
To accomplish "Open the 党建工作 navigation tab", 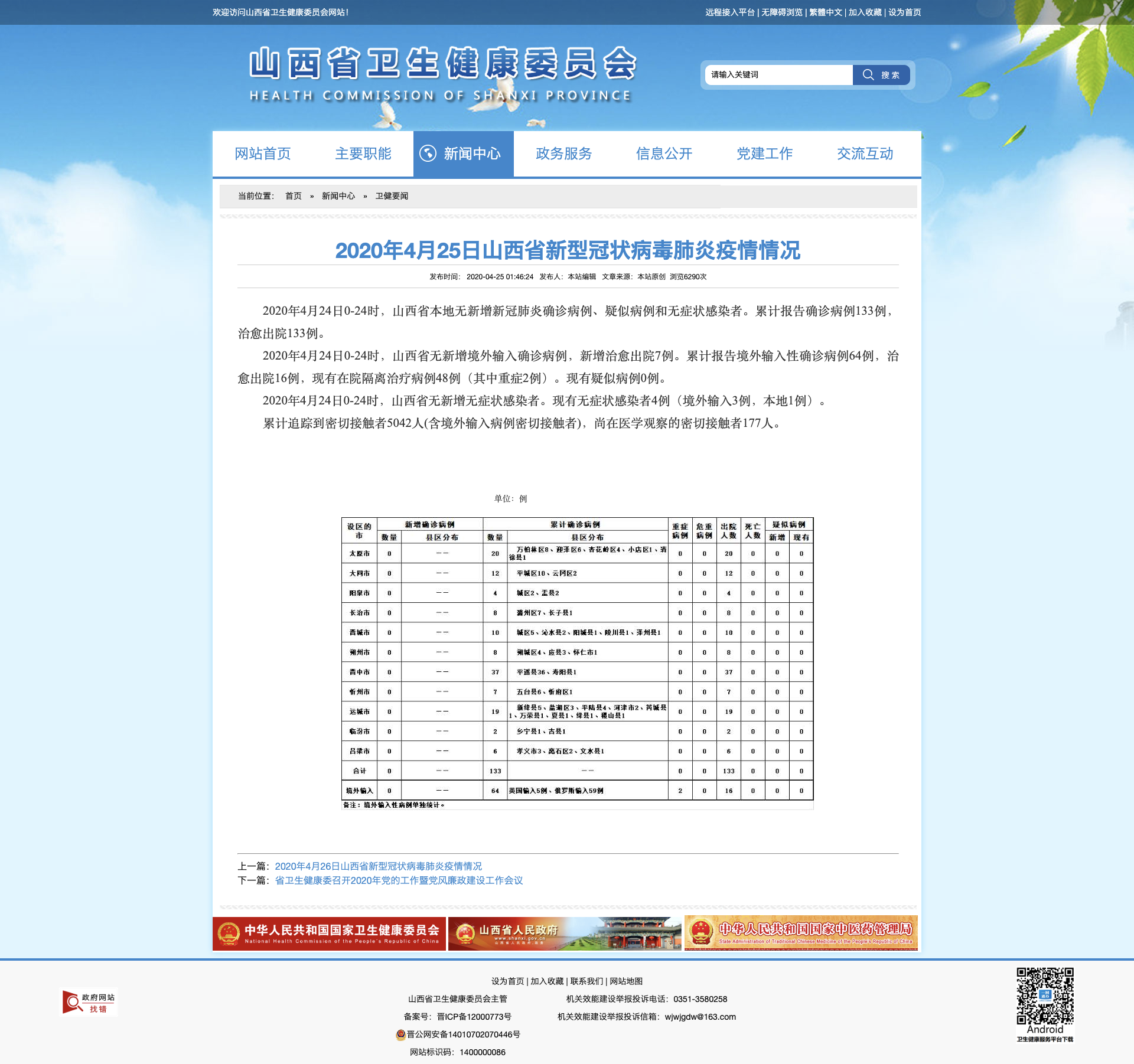I will (x=765, y=154).
